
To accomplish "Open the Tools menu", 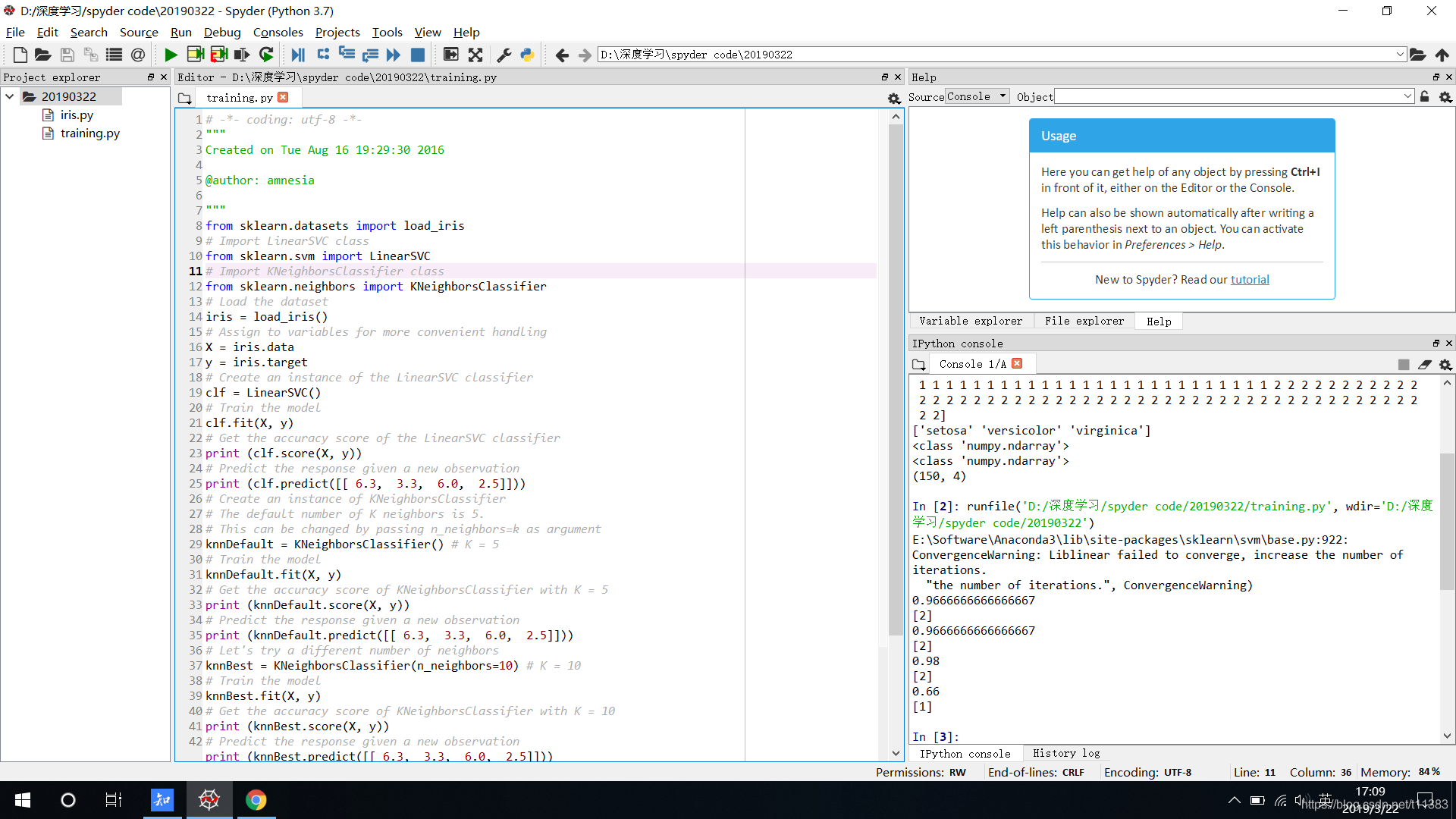I will 387,32.
